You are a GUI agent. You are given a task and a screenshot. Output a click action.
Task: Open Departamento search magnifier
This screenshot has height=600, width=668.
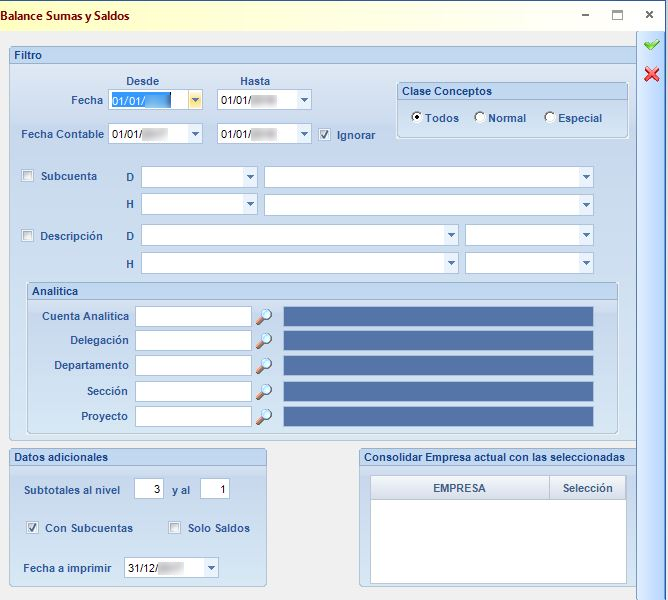tap(264, 366)
